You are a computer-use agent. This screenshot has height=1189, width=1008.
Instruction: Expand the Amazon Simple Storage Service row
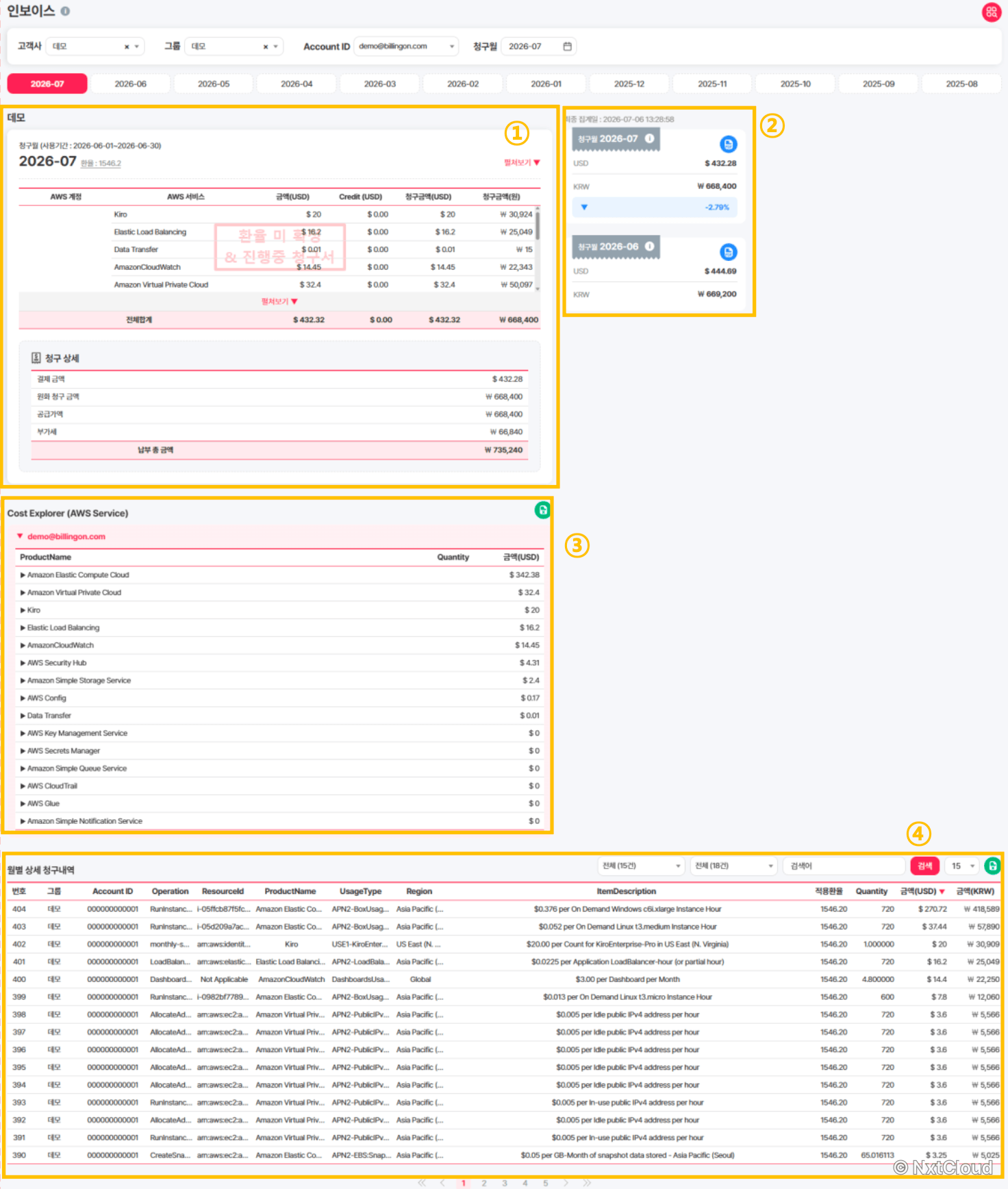click(x=23, y=681)
